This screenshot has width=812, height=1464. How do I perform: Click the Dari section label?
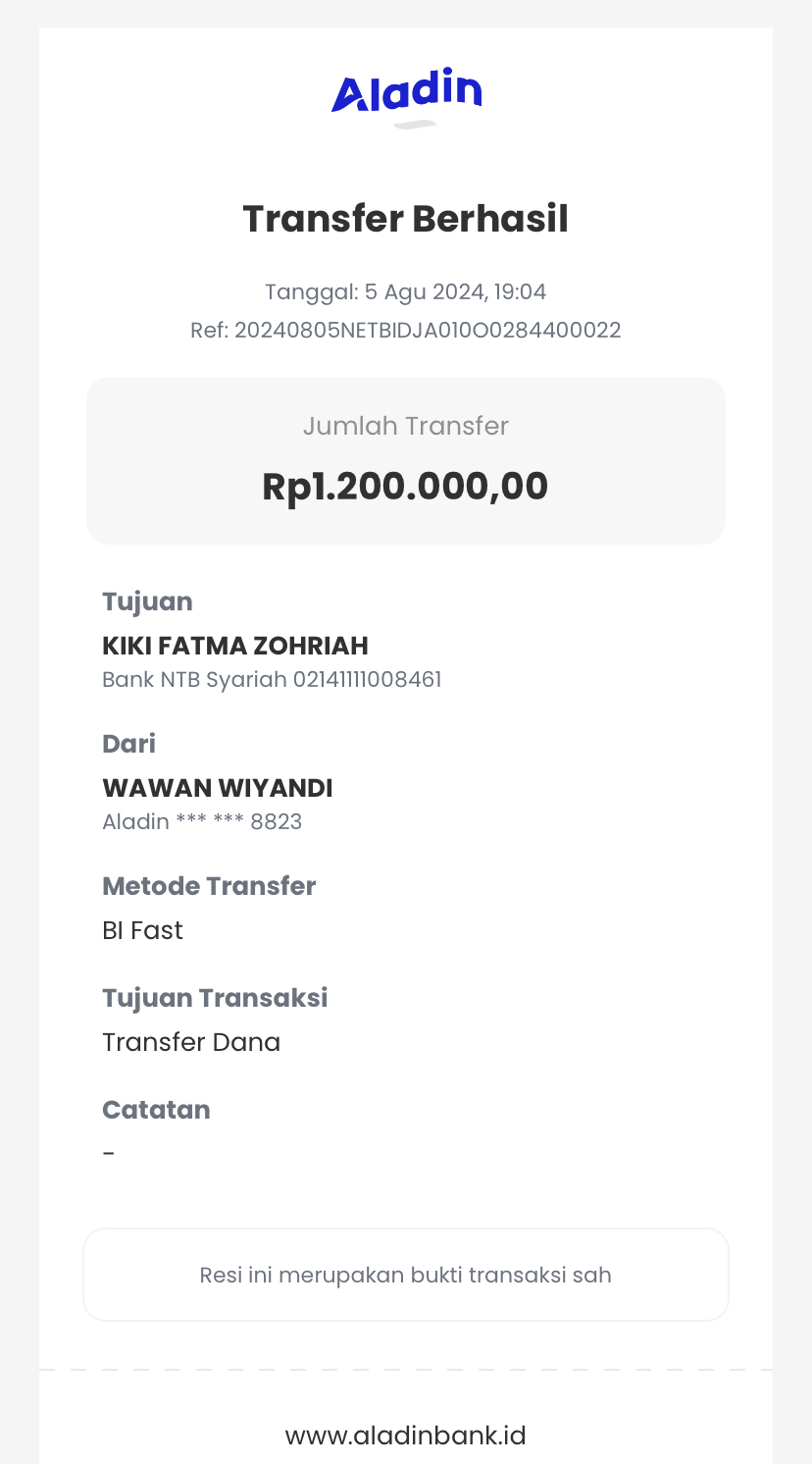pyautogui.click(x=129, y=744)
